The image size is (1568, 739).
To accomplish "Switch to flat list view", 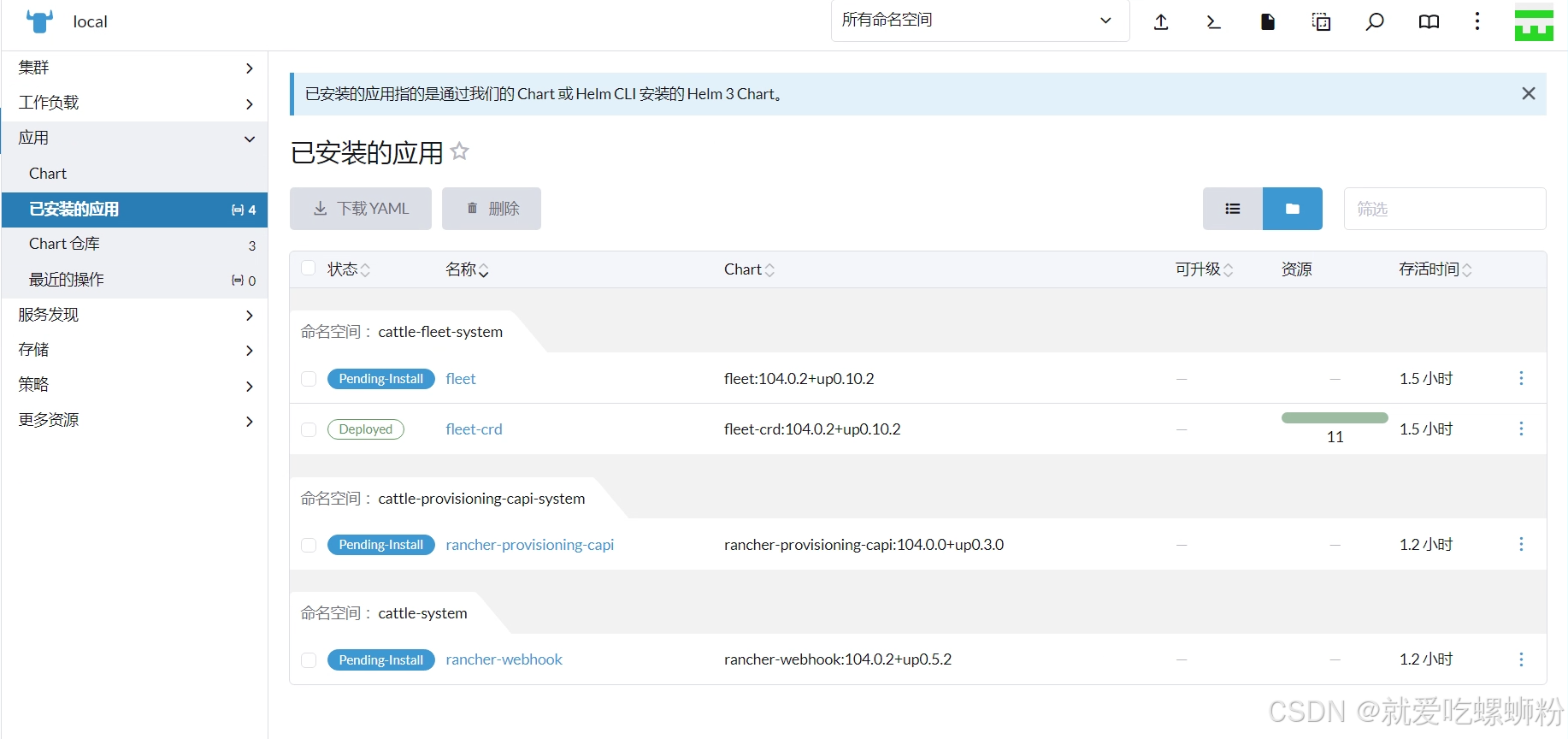I will pyautogui.click(x=1233, y=209).
